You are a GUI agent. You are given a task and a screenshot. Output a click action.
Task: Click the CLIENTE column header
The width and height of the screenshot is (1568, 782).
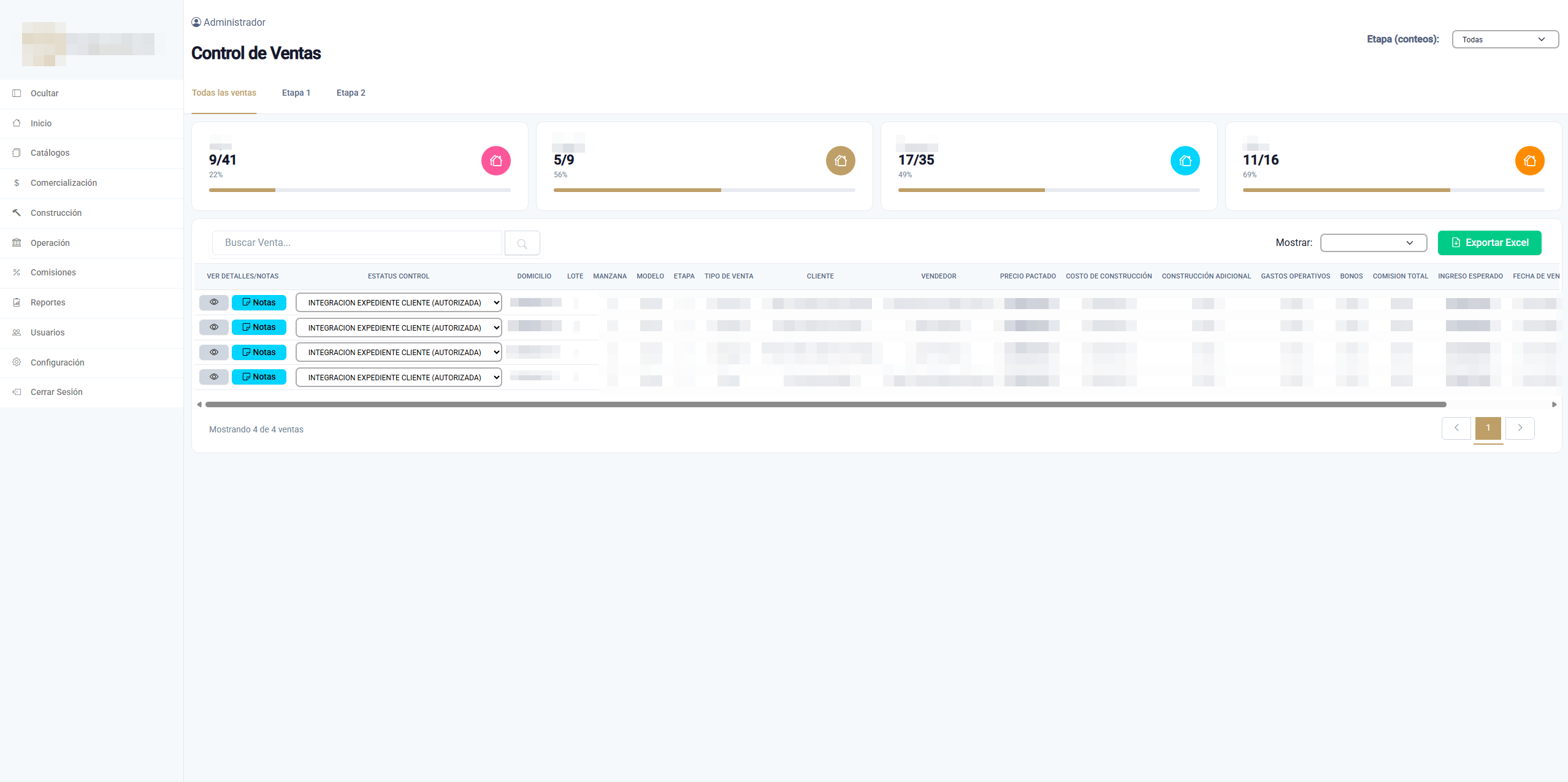pos(820,277)
